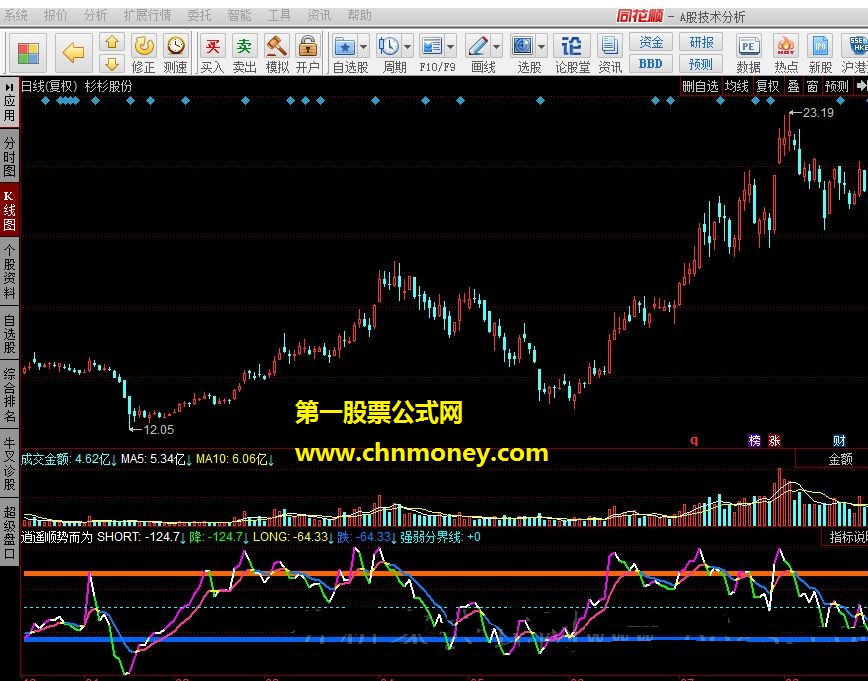Click the yellow up arrow icon
Viewport: 868px width, 681px height.
pyautogui.click(x=112, y=43)
